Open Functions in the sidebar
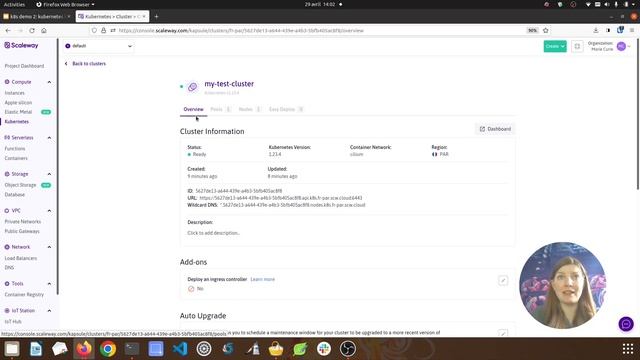Viewport: 640px width, 360px height. [x=15, y=149]
